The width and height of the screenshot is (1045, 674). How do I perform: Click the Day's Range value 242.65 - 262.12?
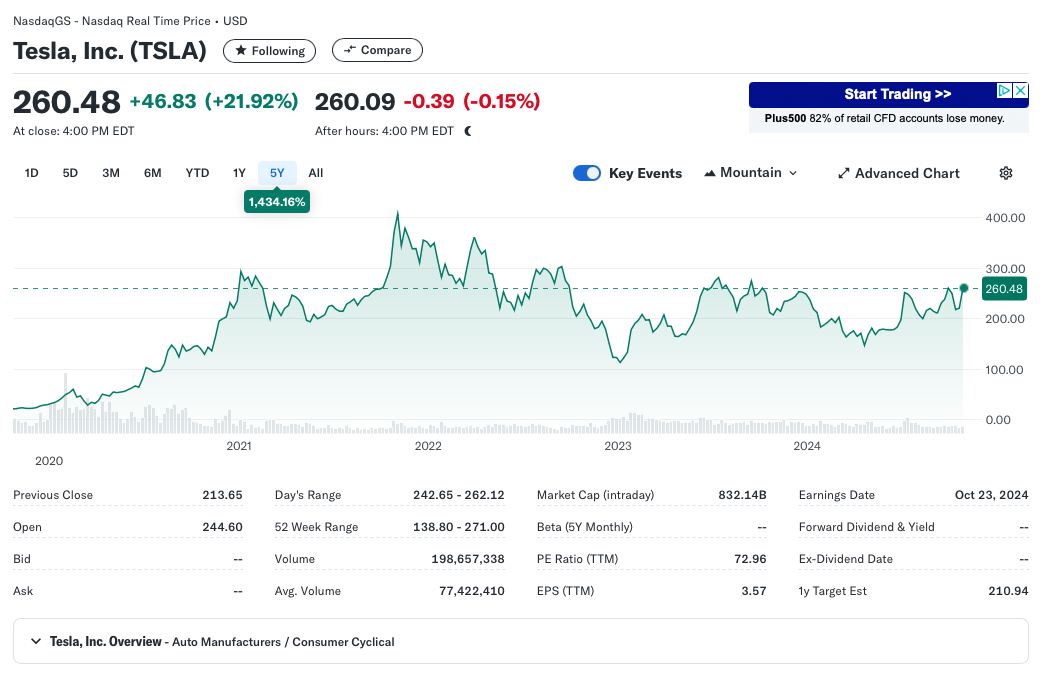point(459,495)
